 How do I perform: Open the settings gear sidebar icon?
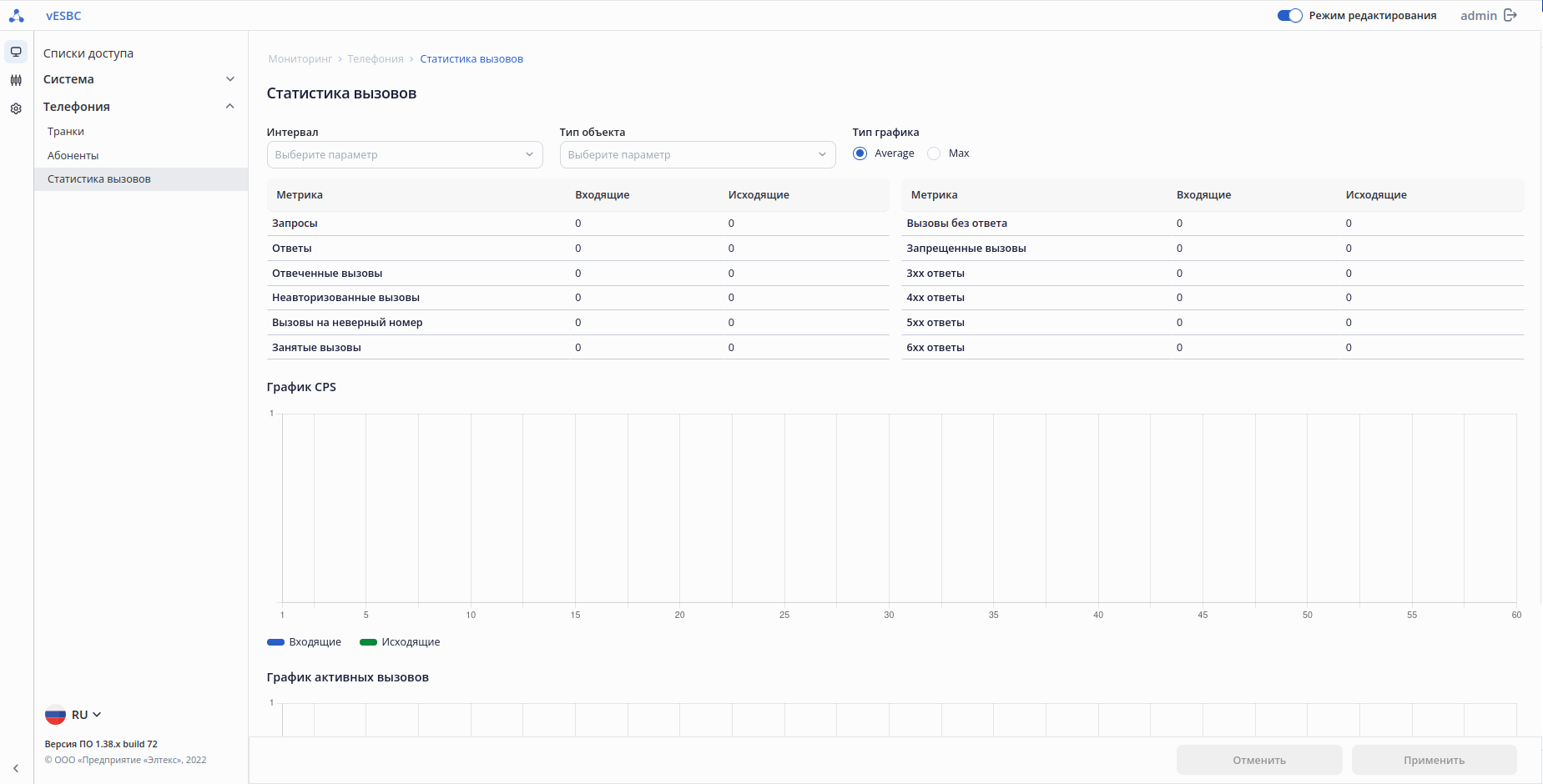click(16, 108)
